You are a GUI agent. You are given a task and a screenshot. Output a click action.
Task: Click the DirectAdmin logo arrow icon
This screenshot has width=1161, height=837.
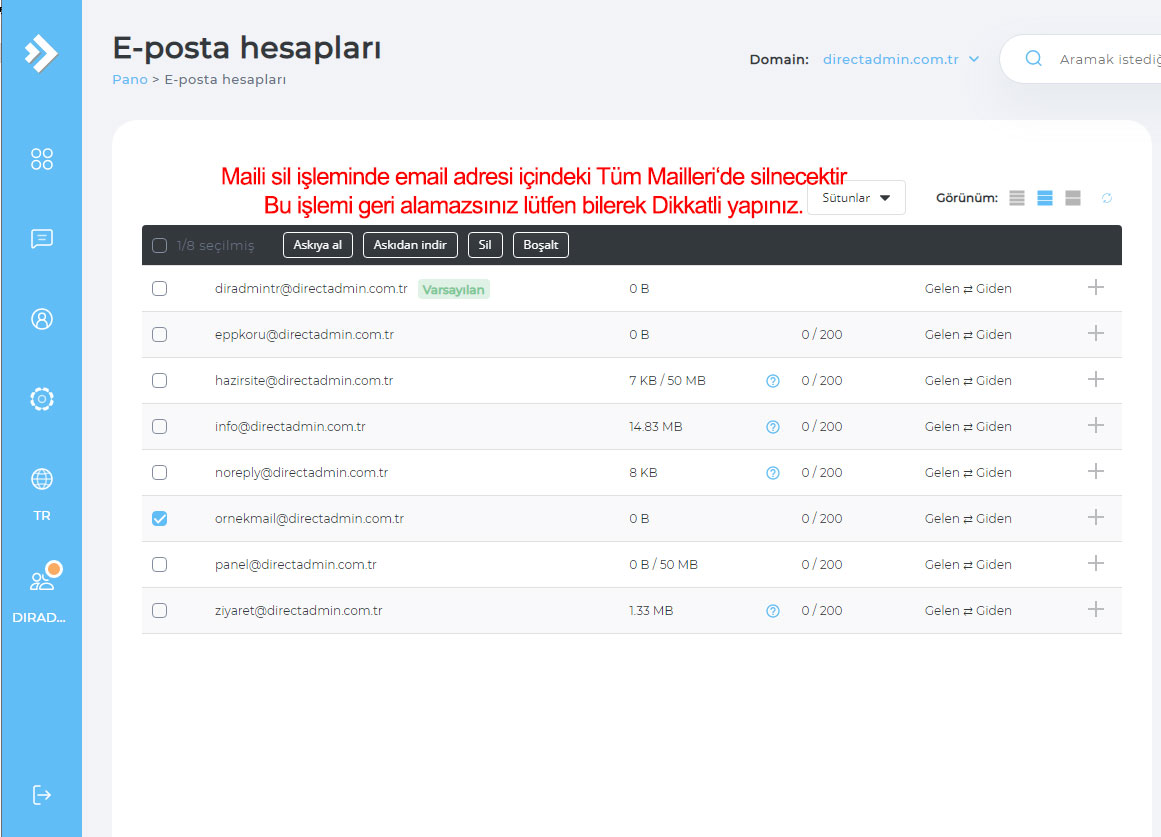click(x=41, y=53)
